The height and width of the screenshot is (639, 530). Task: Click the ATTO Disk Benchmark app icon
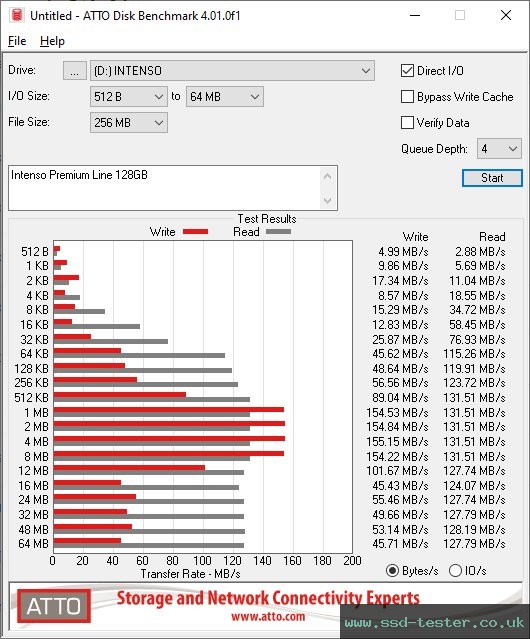tap(17, 15)
